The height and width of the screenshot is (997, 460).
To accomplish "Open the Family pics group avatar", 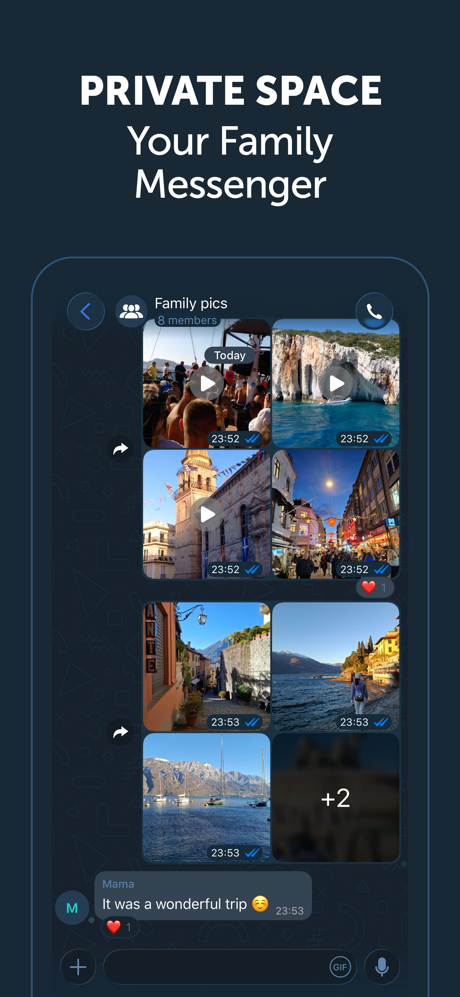I will click(131, 312).
